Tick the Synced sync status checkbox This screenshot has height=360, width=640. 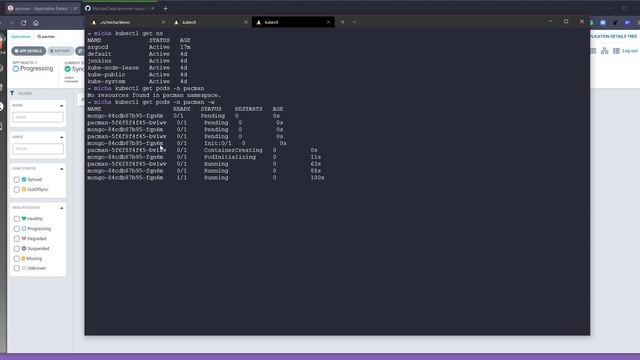[17, 180]
